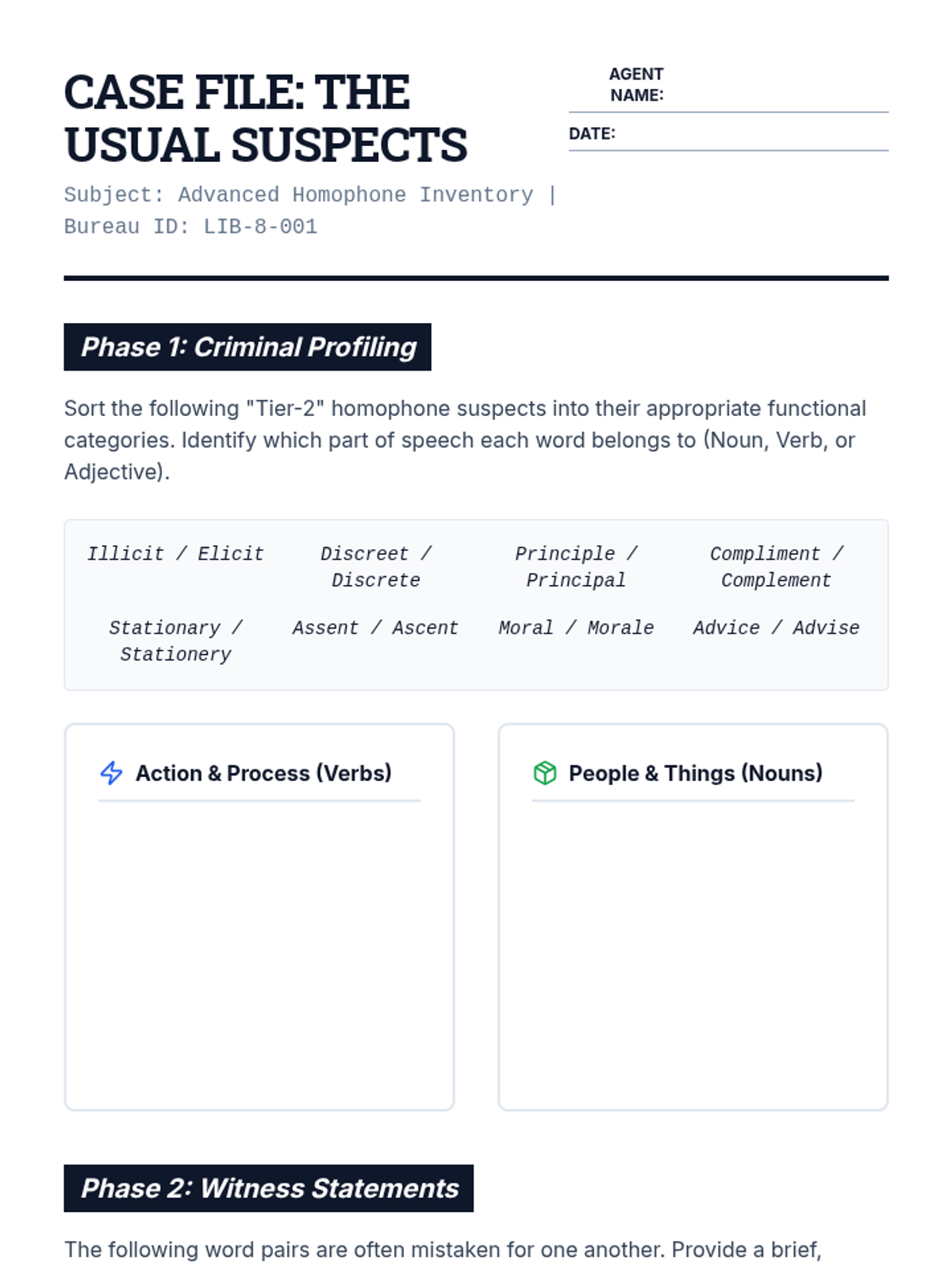Select the Principle / Principal word pair
The width and height of the screenshot is (952, 1270).
pyautogui.click(x=576, y=567)
